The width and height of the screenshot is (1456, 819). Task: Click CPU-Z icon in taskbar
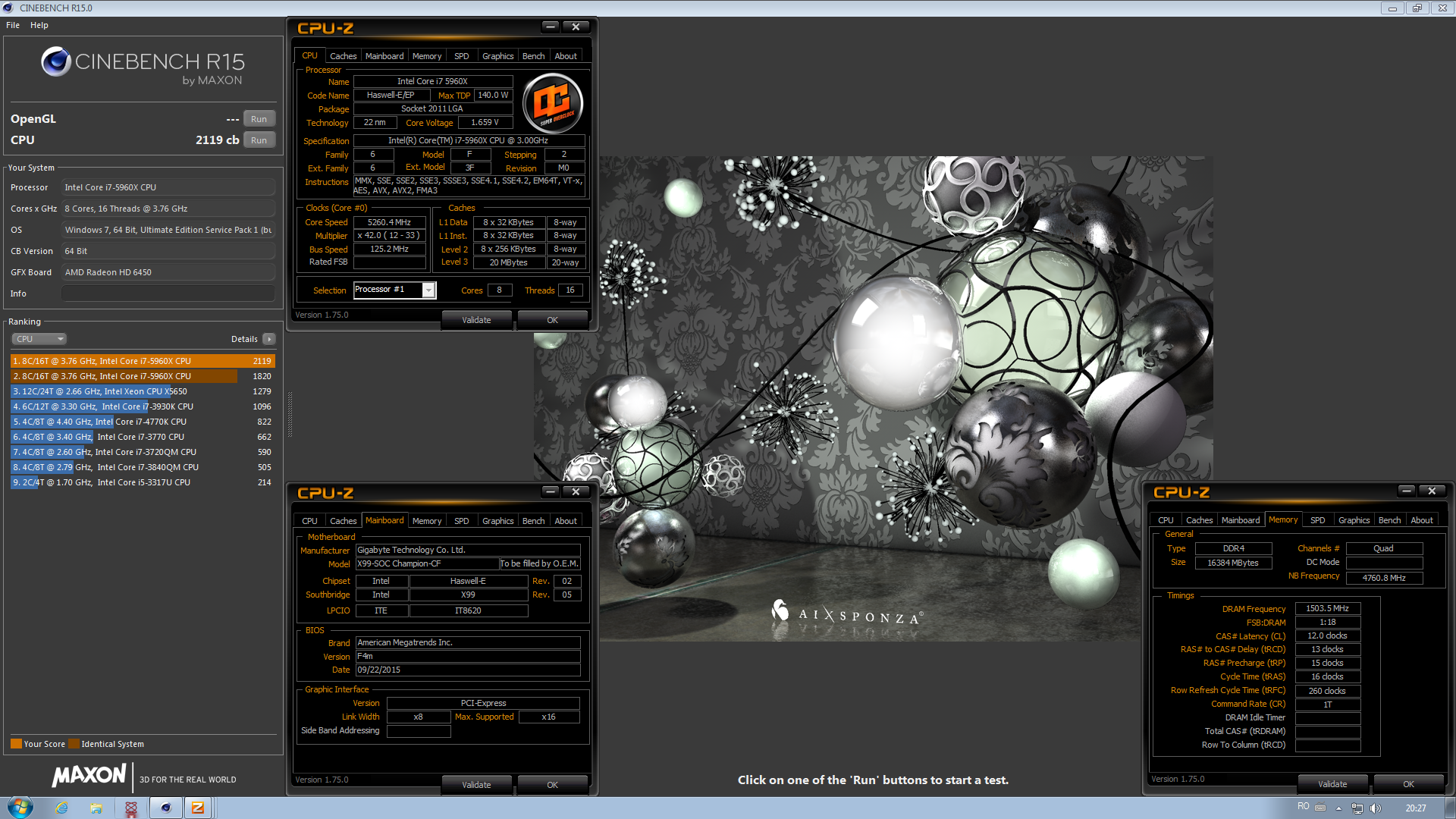click(x=198, y=808)
